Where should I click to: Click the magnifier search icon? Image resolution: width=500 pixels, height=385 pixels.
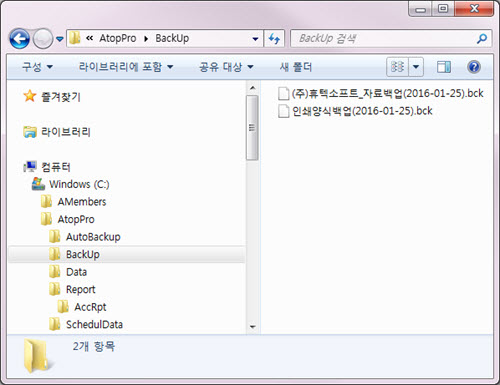(x=482, y=39)
